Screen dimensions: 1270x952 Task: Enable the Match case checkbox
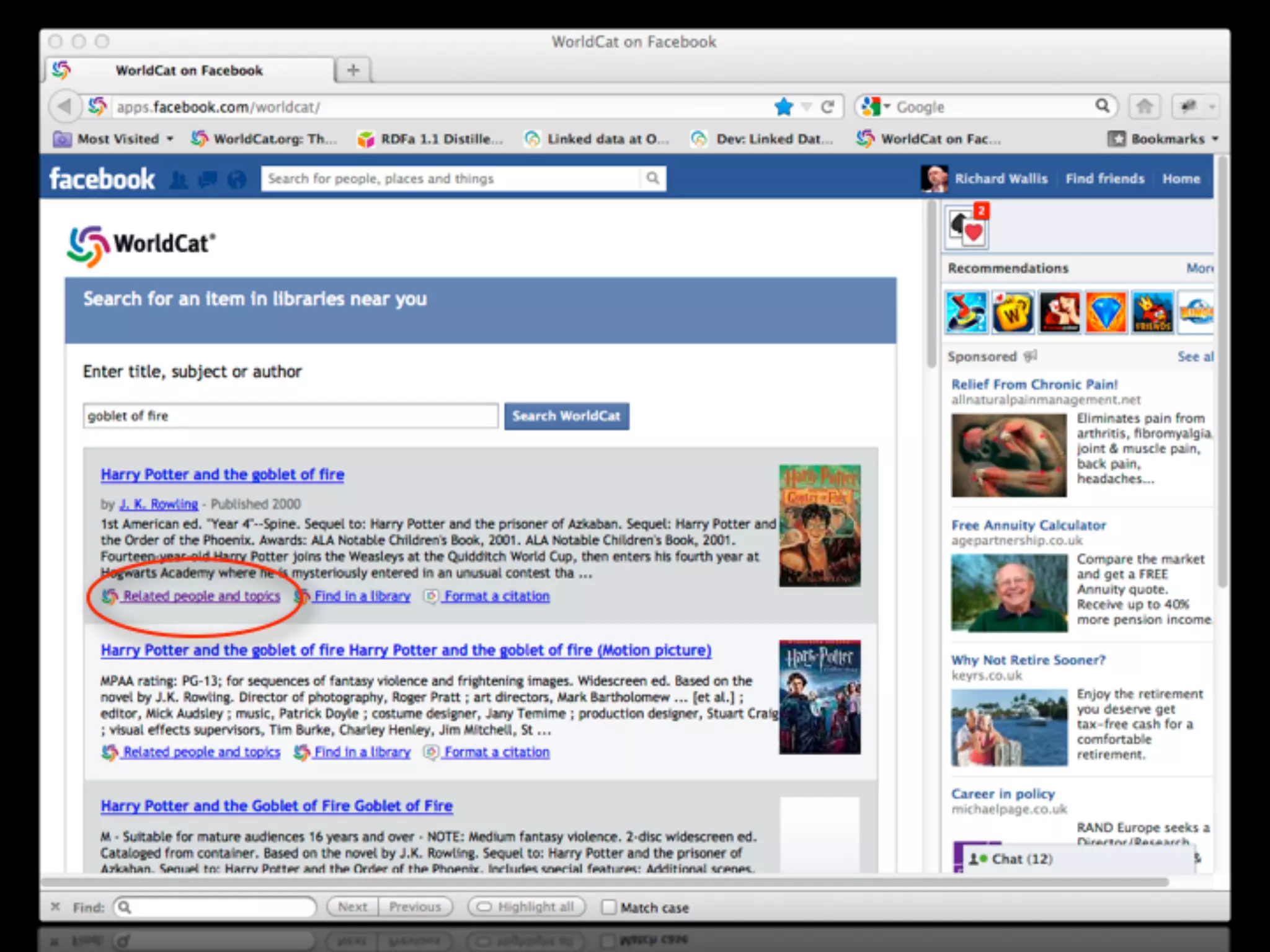(x=608, y=907)
